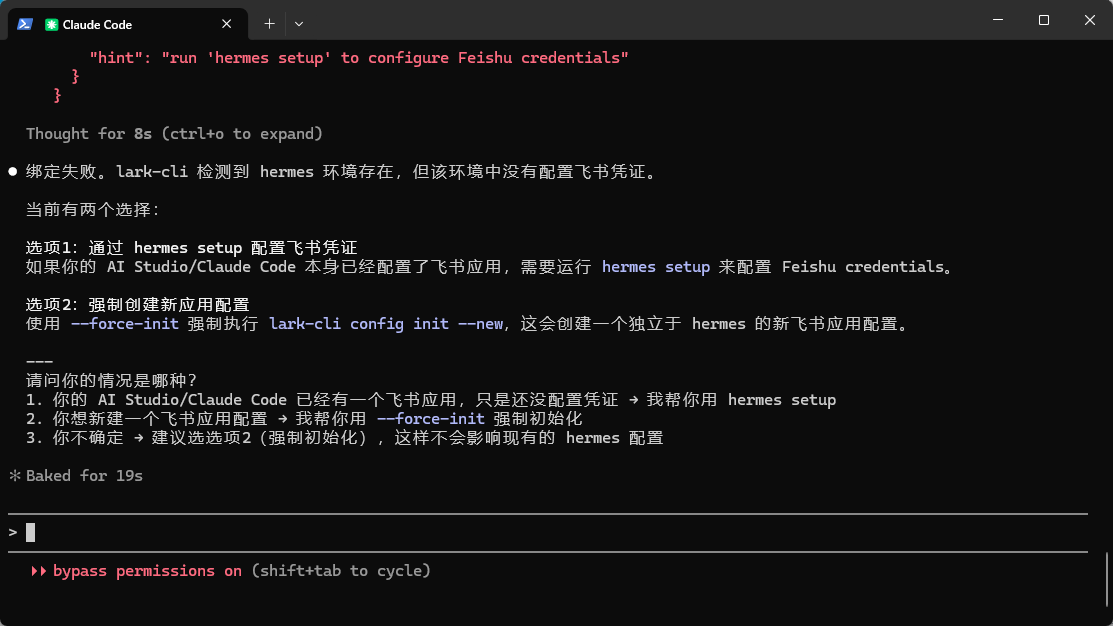Open the new-tab profile dropdown
Image resolution: width=1113 pixels, height=626 pixels.
coord(299,24)
